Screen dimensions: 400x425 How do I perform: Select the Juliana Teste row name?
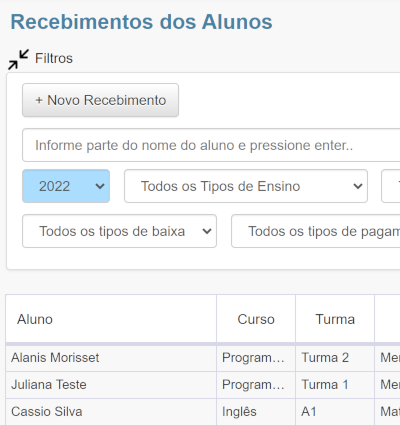coord(49,385)
